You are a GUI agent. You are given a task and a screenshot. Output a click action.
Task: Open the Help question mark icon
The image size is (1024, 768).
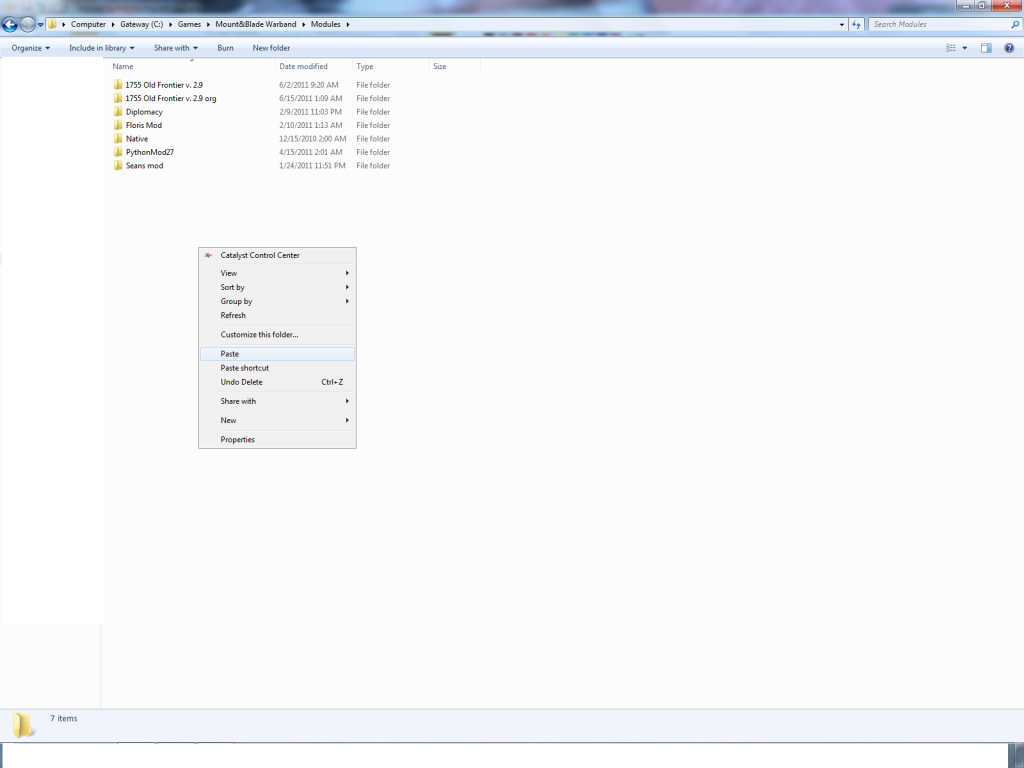(x=1007, y=48)
